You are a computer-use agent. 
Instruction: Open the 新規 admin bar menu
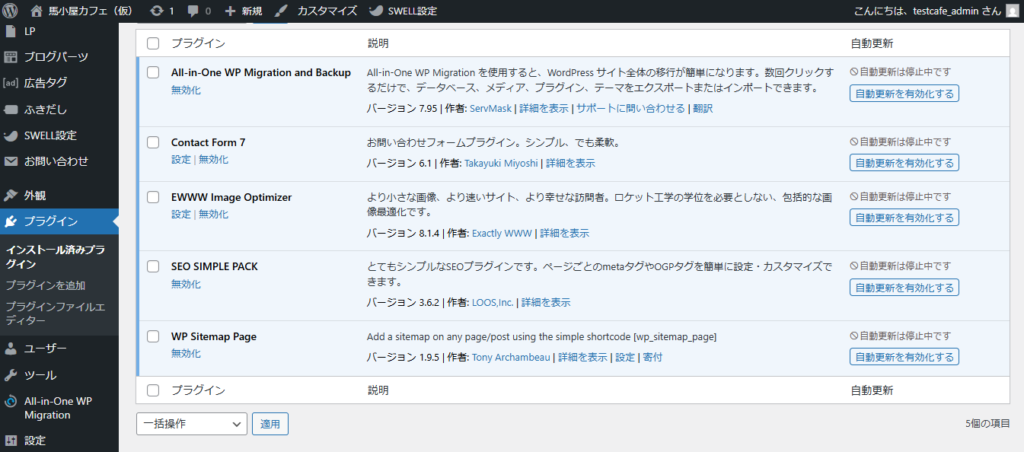point(242,11)
